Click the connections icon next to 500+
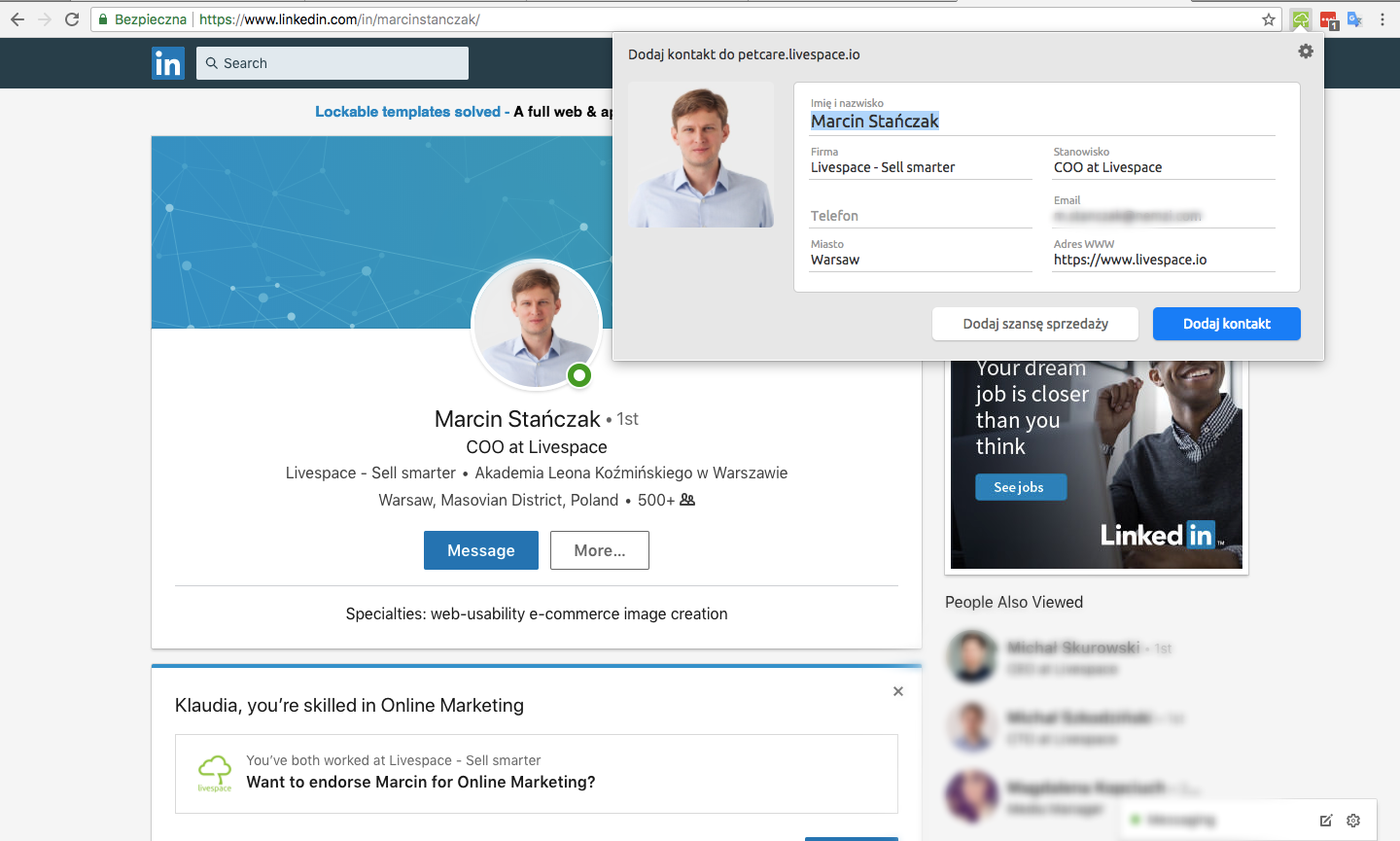Viewport: 1400px width, 841px height. pyautogui.click(x=687, y=500)
